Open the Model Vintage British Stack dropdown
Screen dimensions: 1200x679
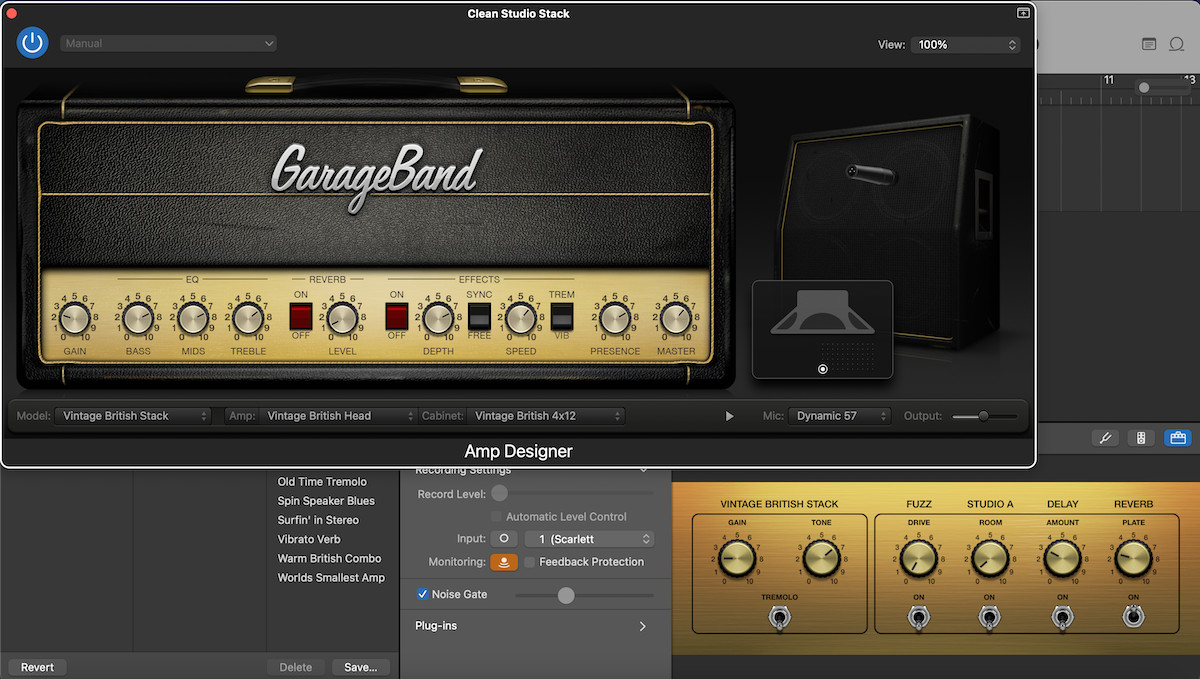(133, 416)
